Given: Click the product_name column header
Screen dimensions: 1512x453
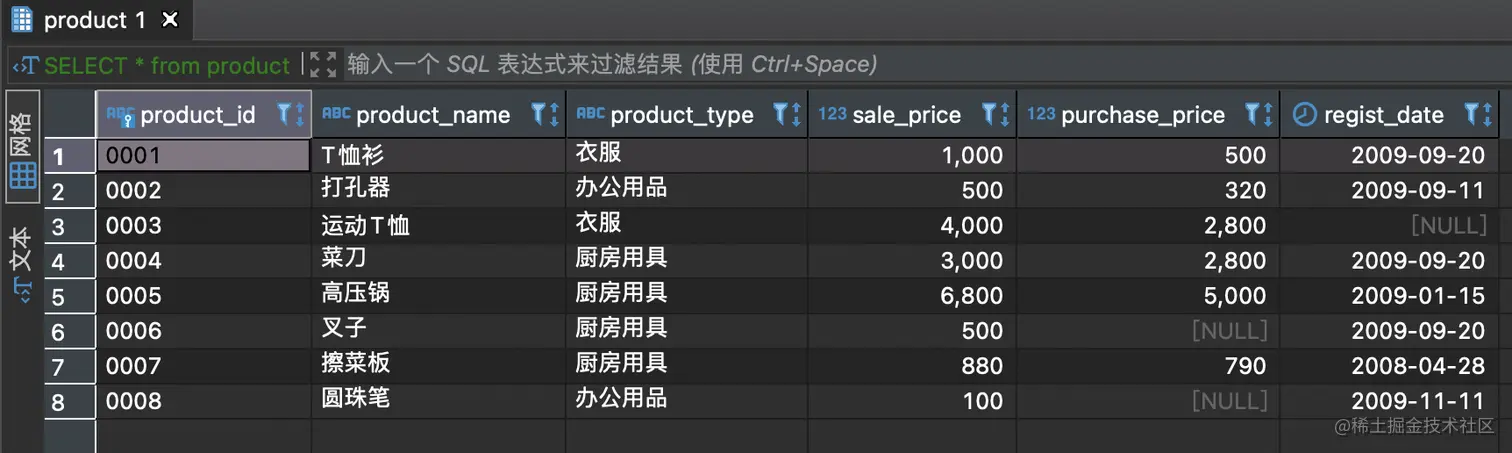Looking at the screenshot, I should [432, 115].
